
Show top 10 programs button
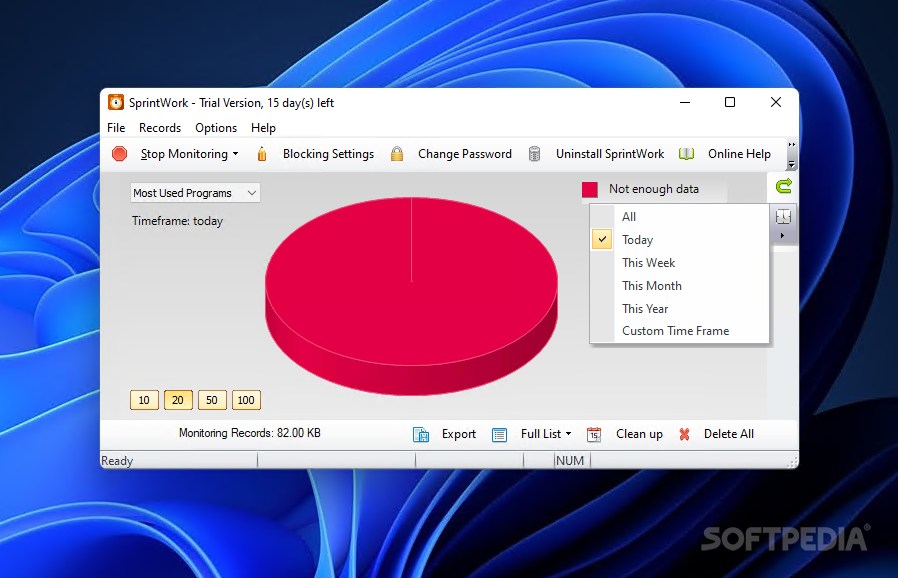click(x=144, y=400)
